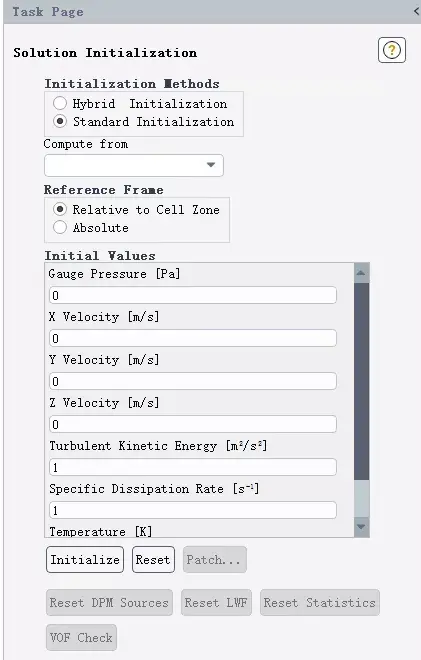Open the help question mark icon

(x=392, y=50)
